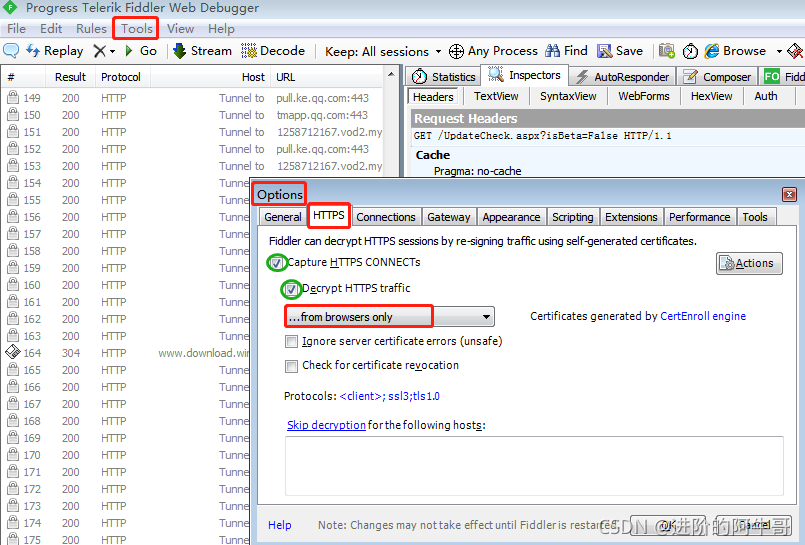
Task: Open the Tools tab in Options
Action: click(x=755, y=217)
